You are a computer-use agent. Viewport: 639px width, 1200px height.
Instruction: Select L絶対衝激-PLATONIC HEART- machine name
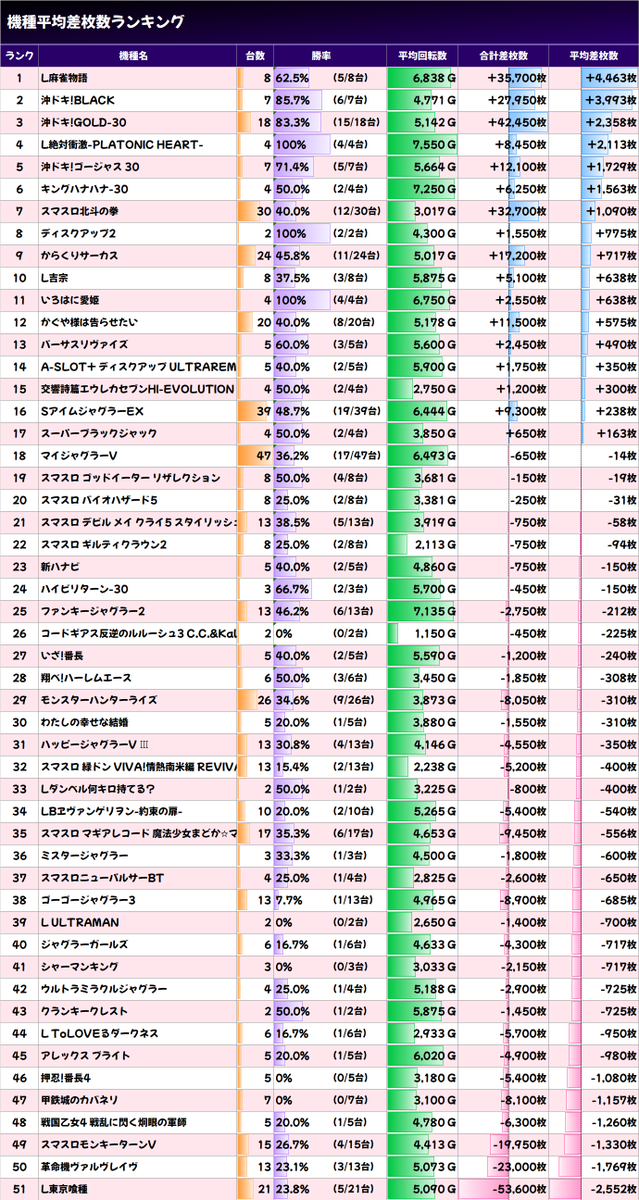122,144
